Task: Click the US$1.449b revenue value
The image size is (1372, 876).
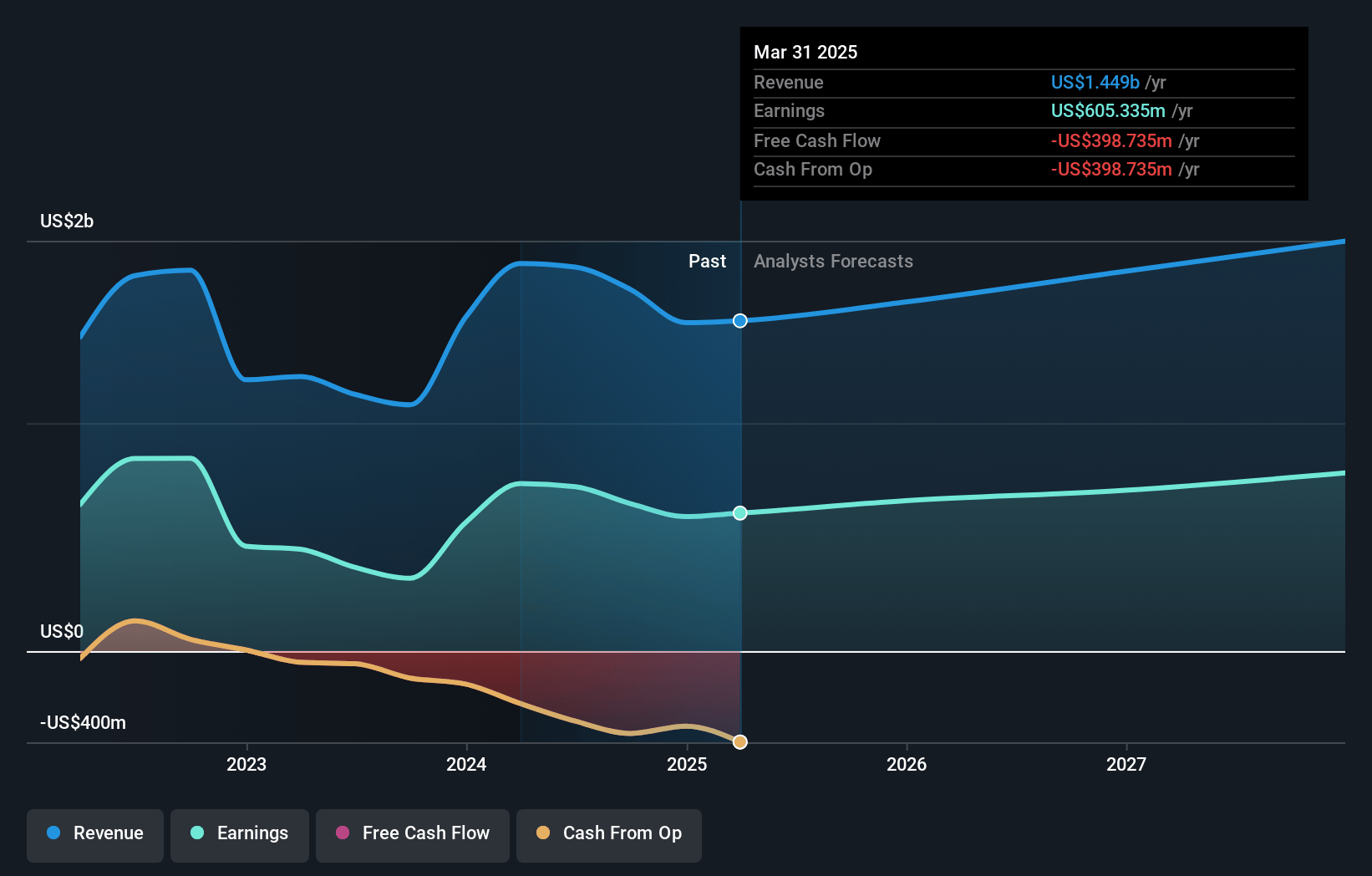Action: (1095, 83)
